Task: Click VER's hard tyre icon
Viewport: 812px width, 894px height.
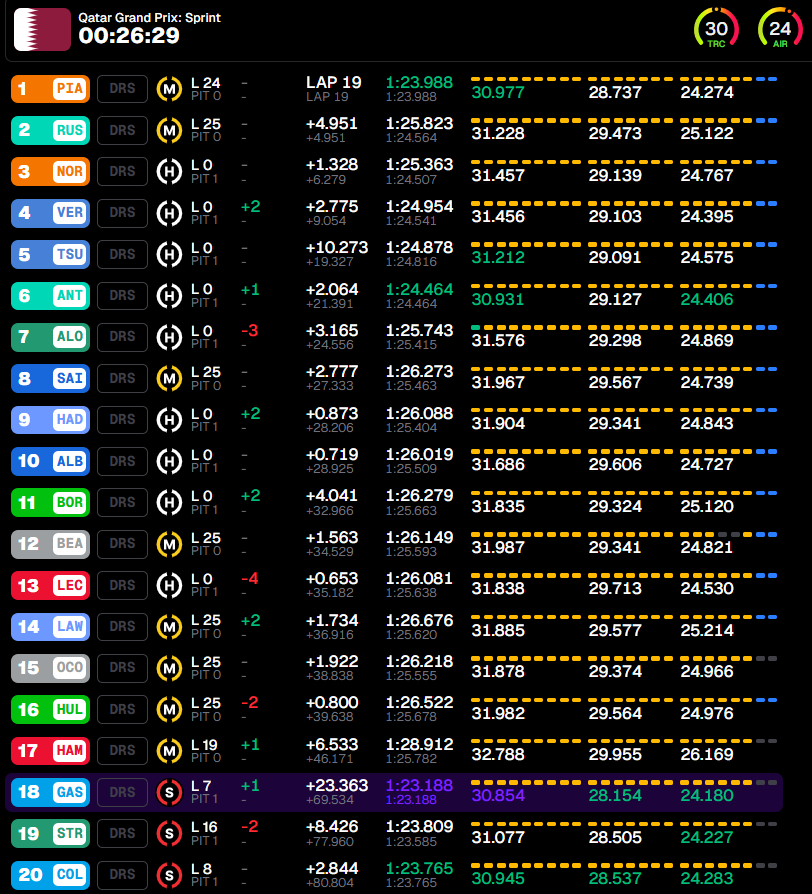Action: point(169,213)
